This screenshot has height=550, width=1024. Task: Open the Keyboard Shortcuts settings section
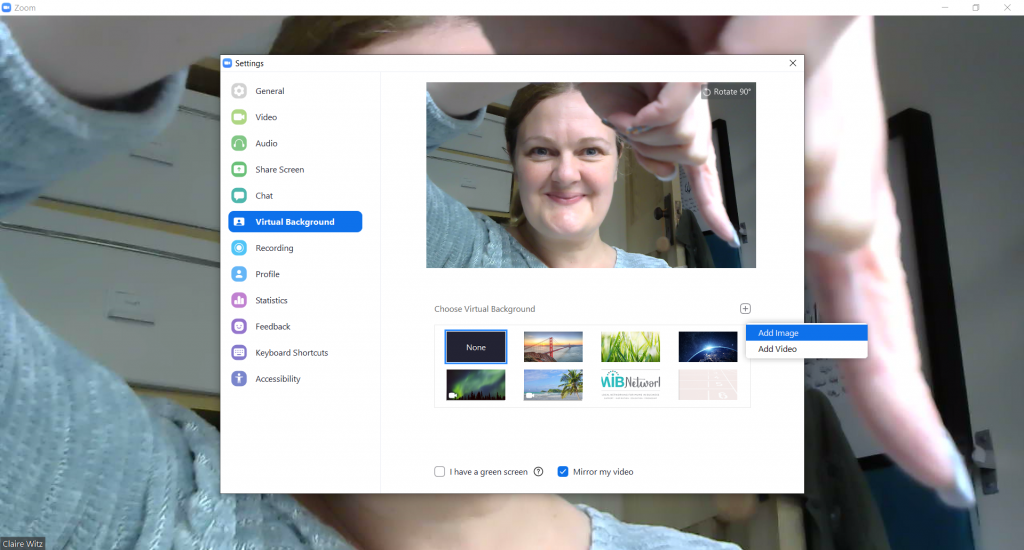click(x=291, y=353)
